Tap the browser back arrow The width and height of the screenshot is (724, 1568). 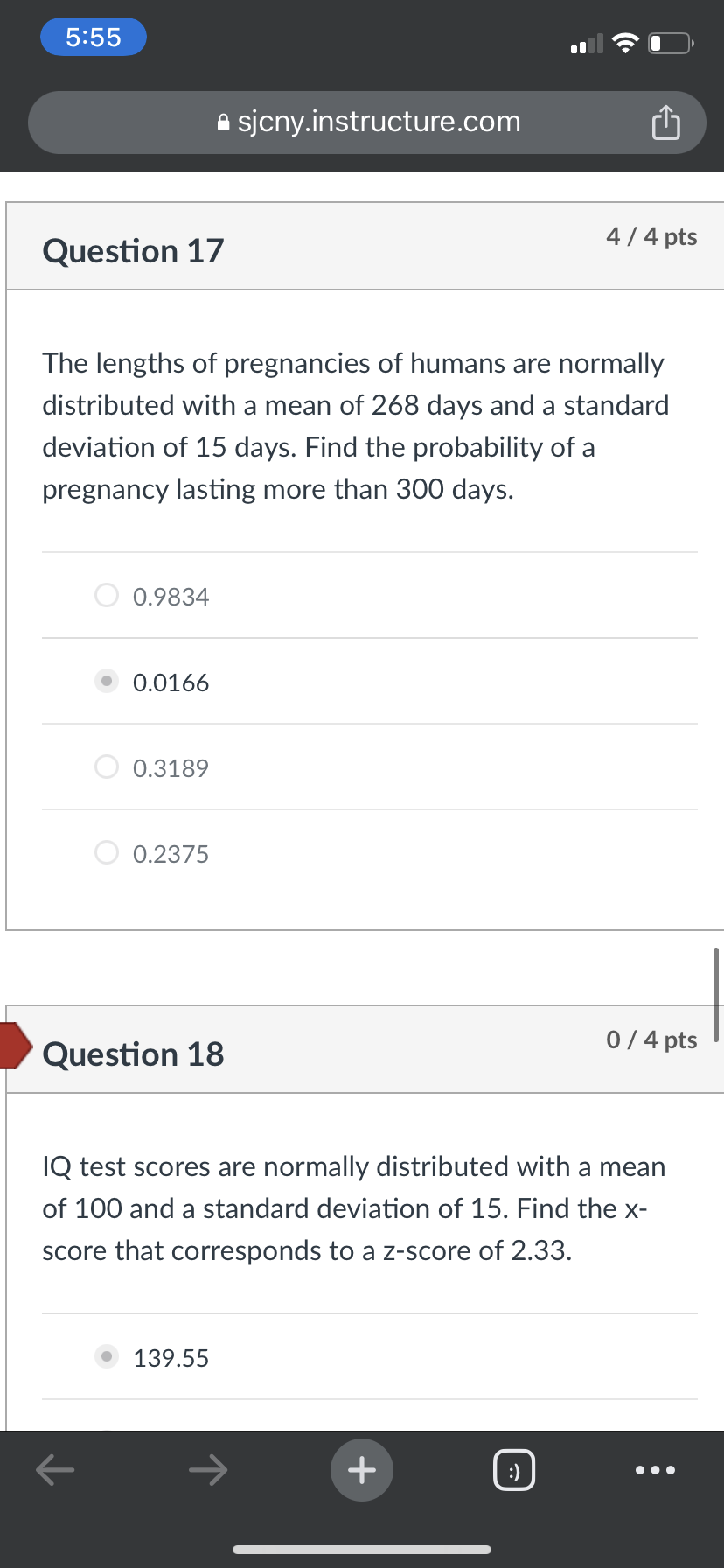coord(54,1470)
